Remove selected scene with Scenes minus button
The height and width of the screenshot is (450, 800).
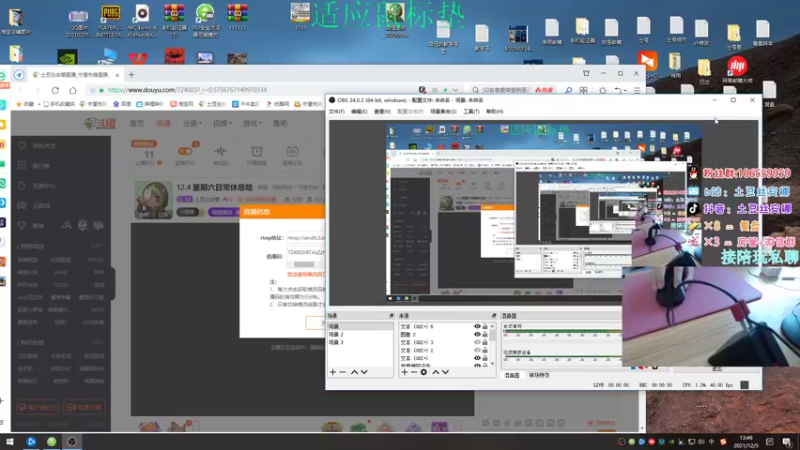(343, 372)
